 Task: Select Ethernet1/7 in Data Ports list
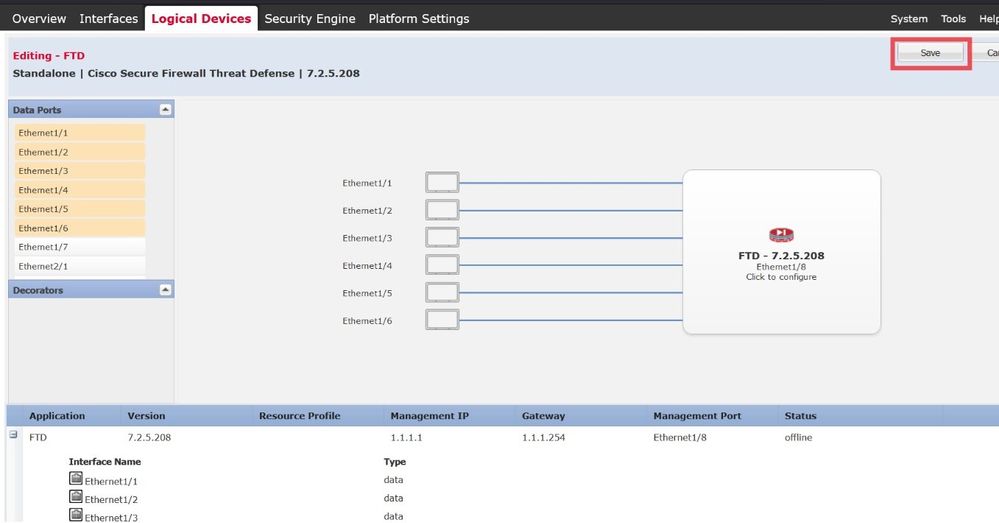(x=80, y=247)
